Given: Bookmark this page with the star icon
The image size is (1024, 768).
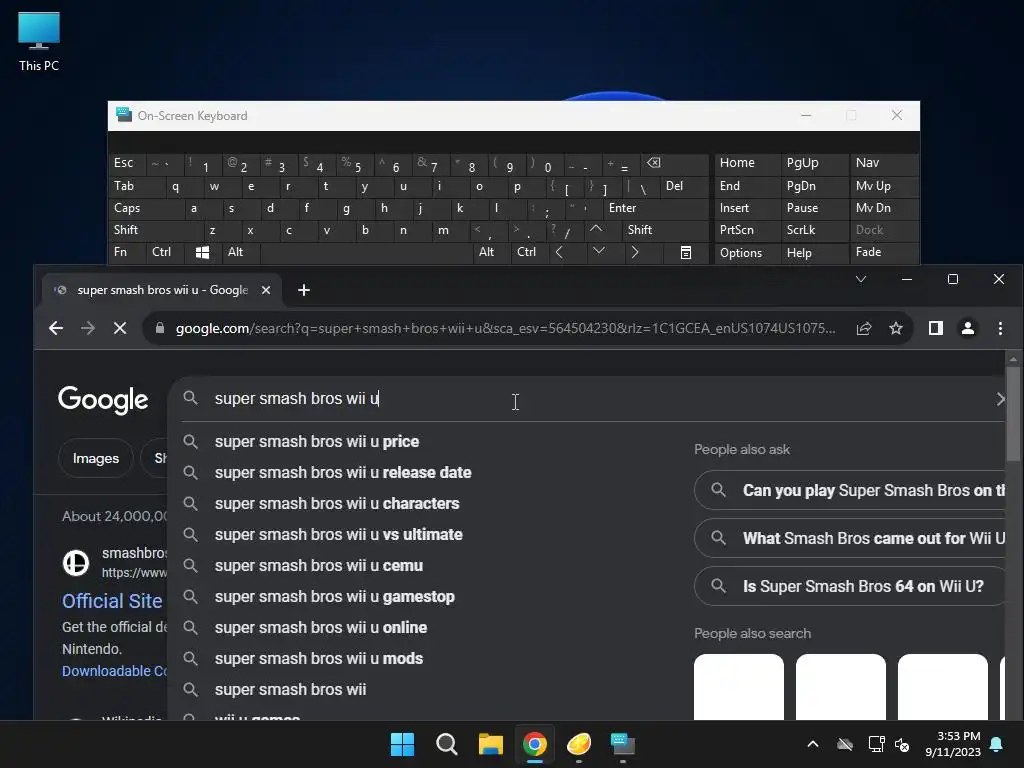Looking at the screenshot, I should pyautogui.click(x=896, y=328).
